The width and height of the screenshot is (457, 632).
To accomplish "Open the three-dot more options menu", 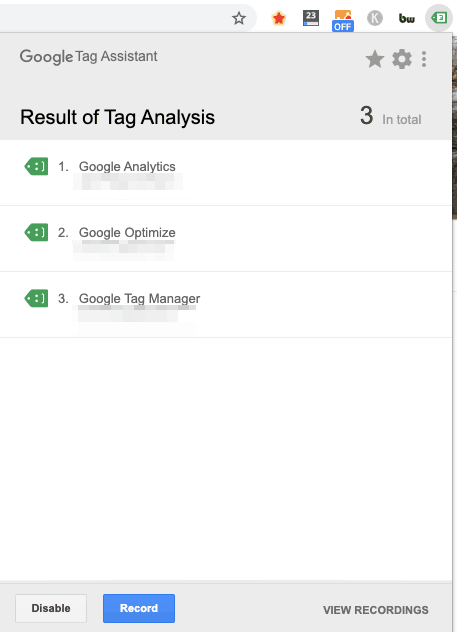I will click(x=424, y=59).
